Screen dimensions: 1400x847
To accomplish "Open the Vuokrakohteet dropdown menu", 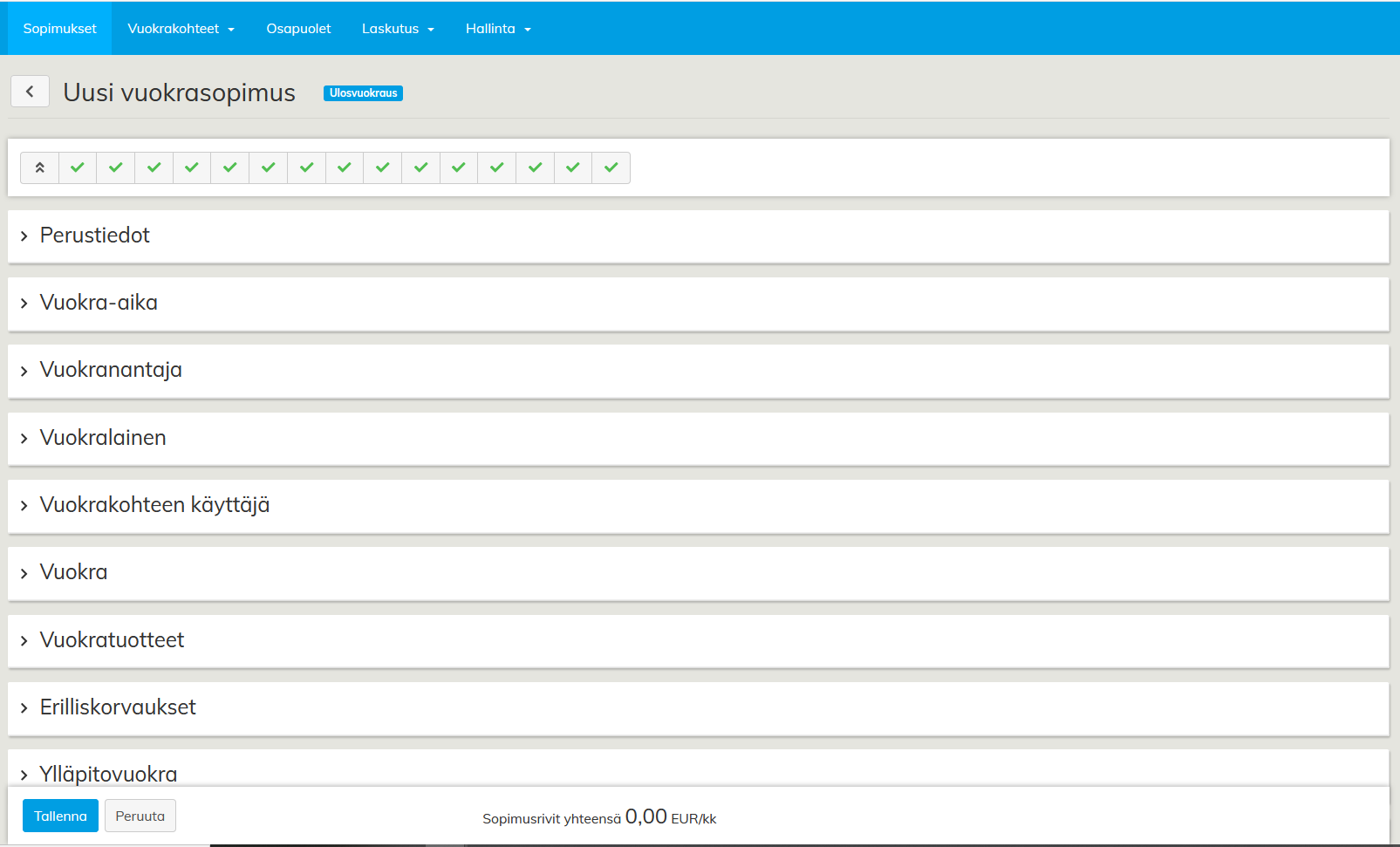I will click(181, 29).
